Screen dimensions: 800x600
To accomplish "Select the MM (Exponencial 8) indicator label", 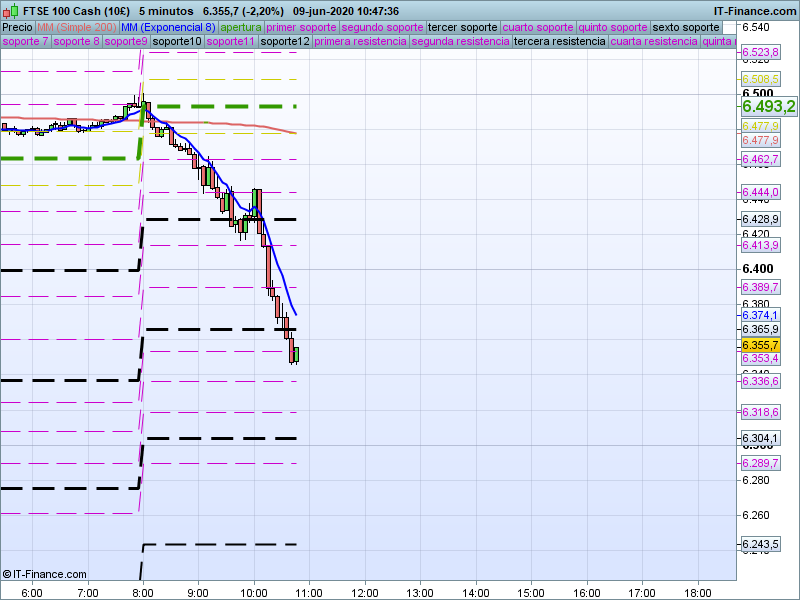I will pyautogui.click(x=168, y=27).
